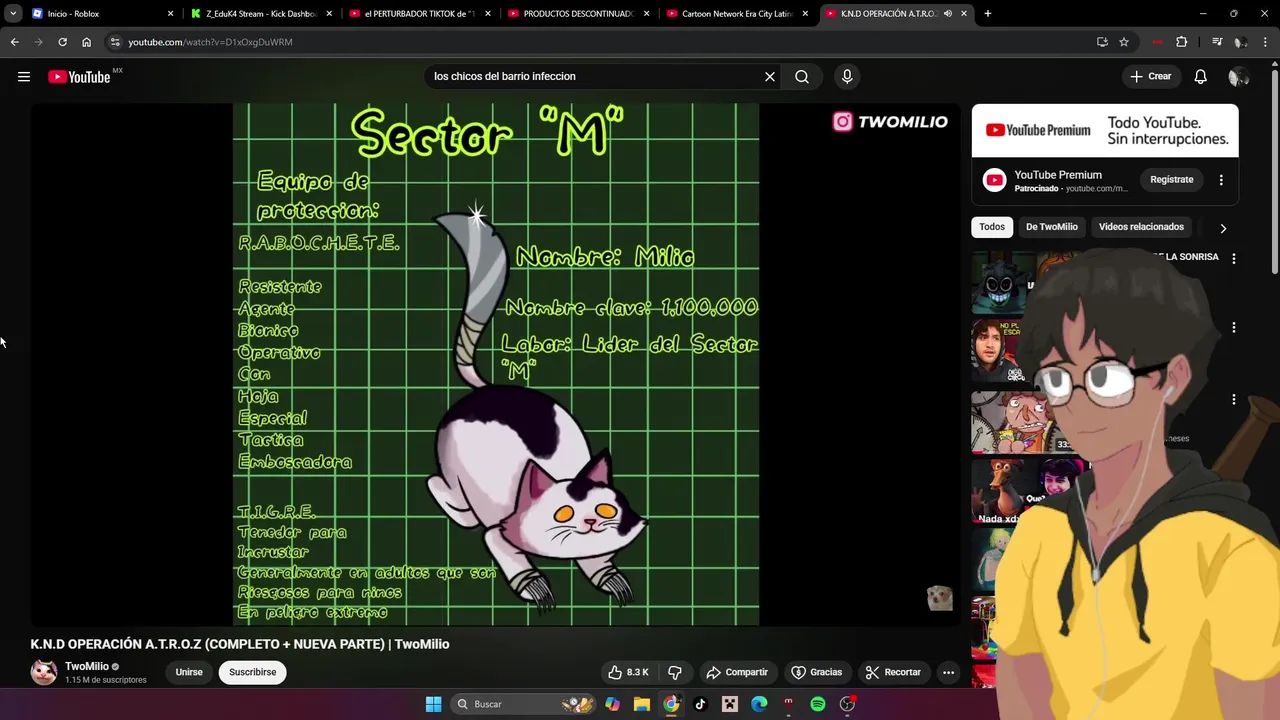Open options menu for second recommended video

[1234, 328]
